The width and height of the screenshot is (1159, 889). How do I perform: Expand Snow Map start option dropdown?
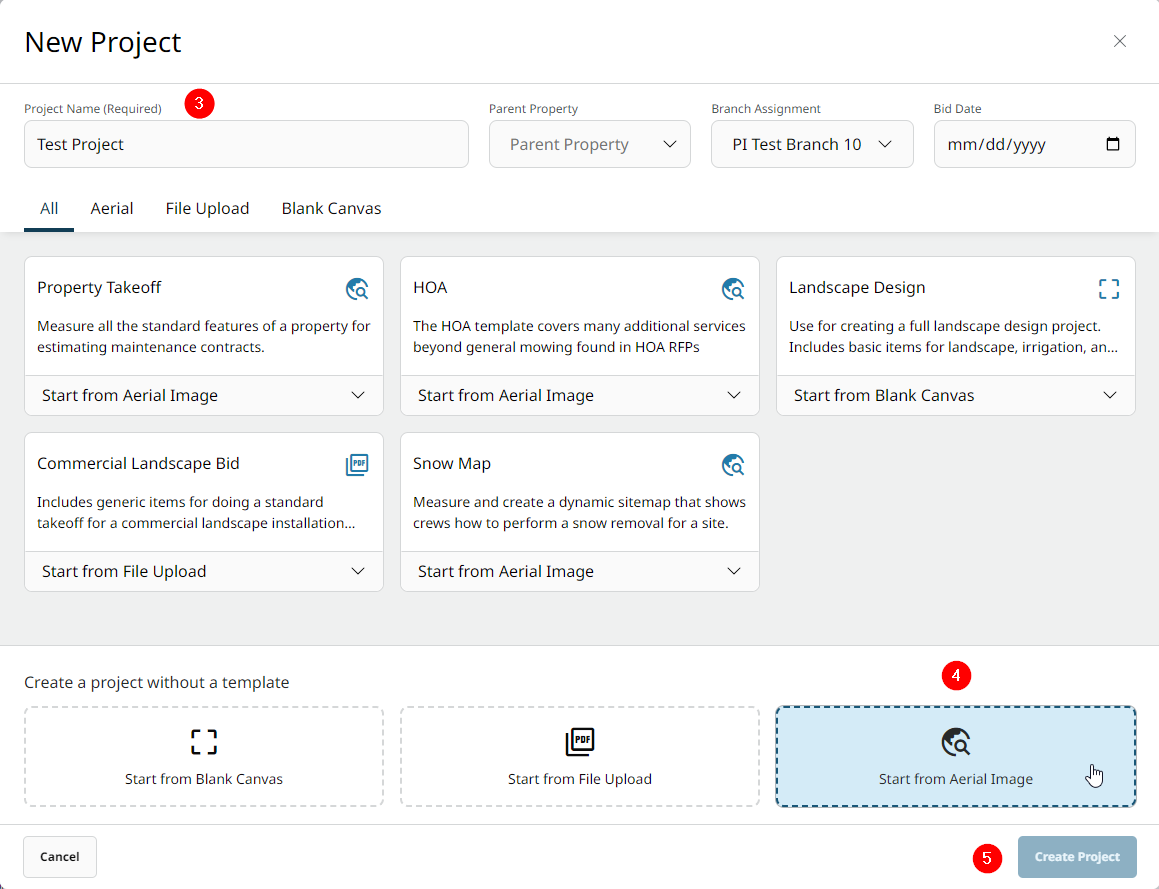580,571
